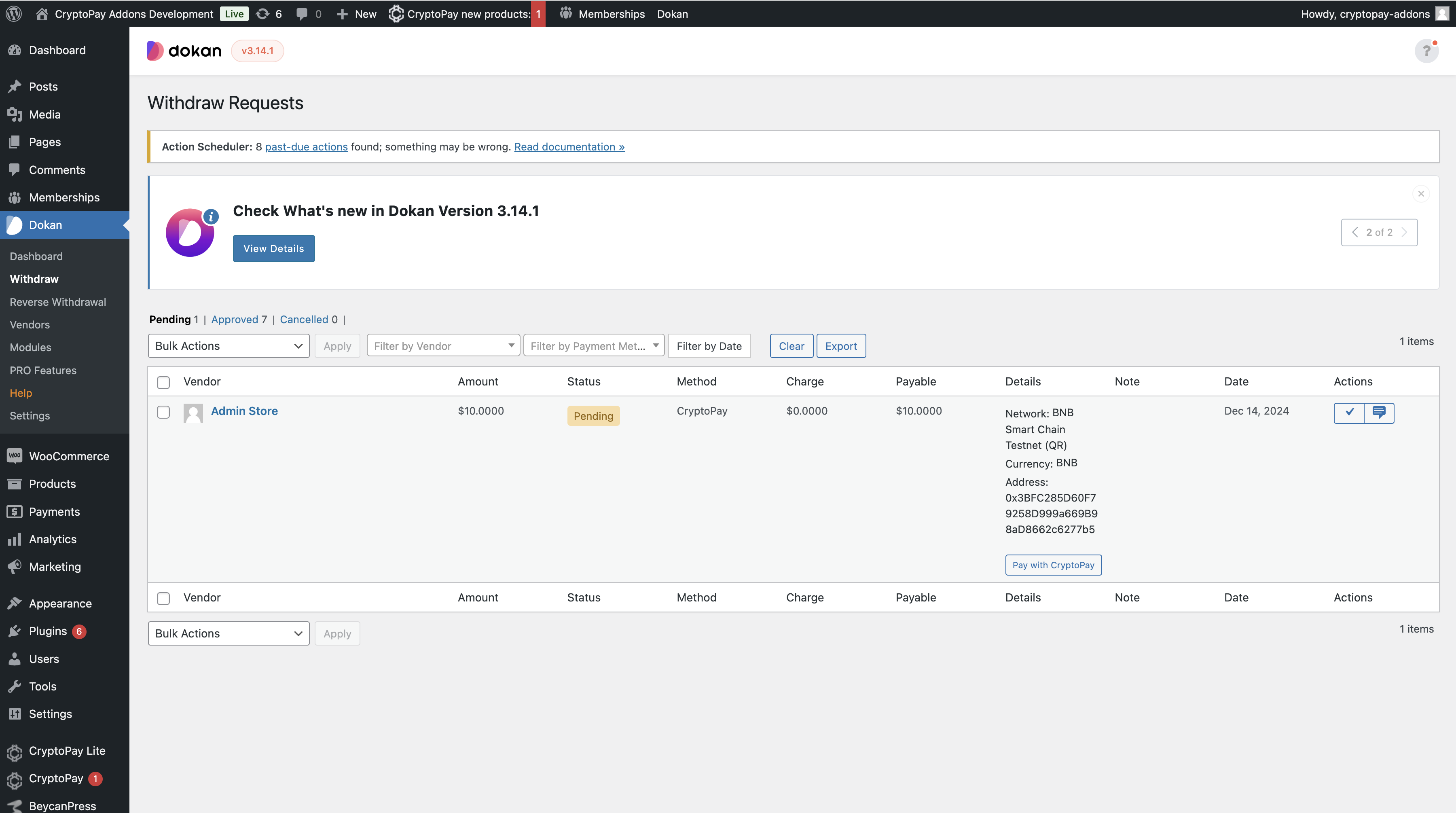Screen dimensions: 1456x813
Task: Expand the Filter by Vendor dropdown
Action: tap(443, 346)
